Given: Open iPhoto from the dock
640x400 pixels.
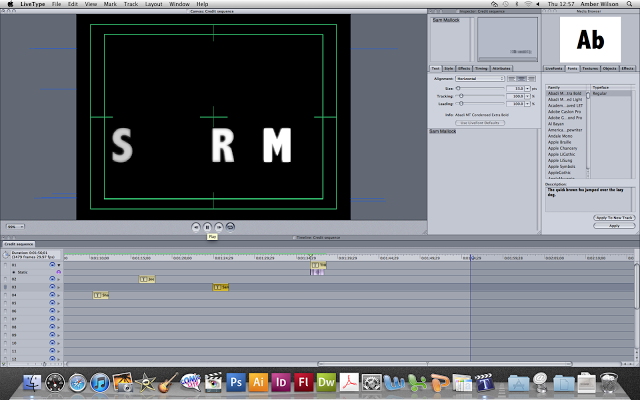Looking at the screenshot, I should [122, 383].
